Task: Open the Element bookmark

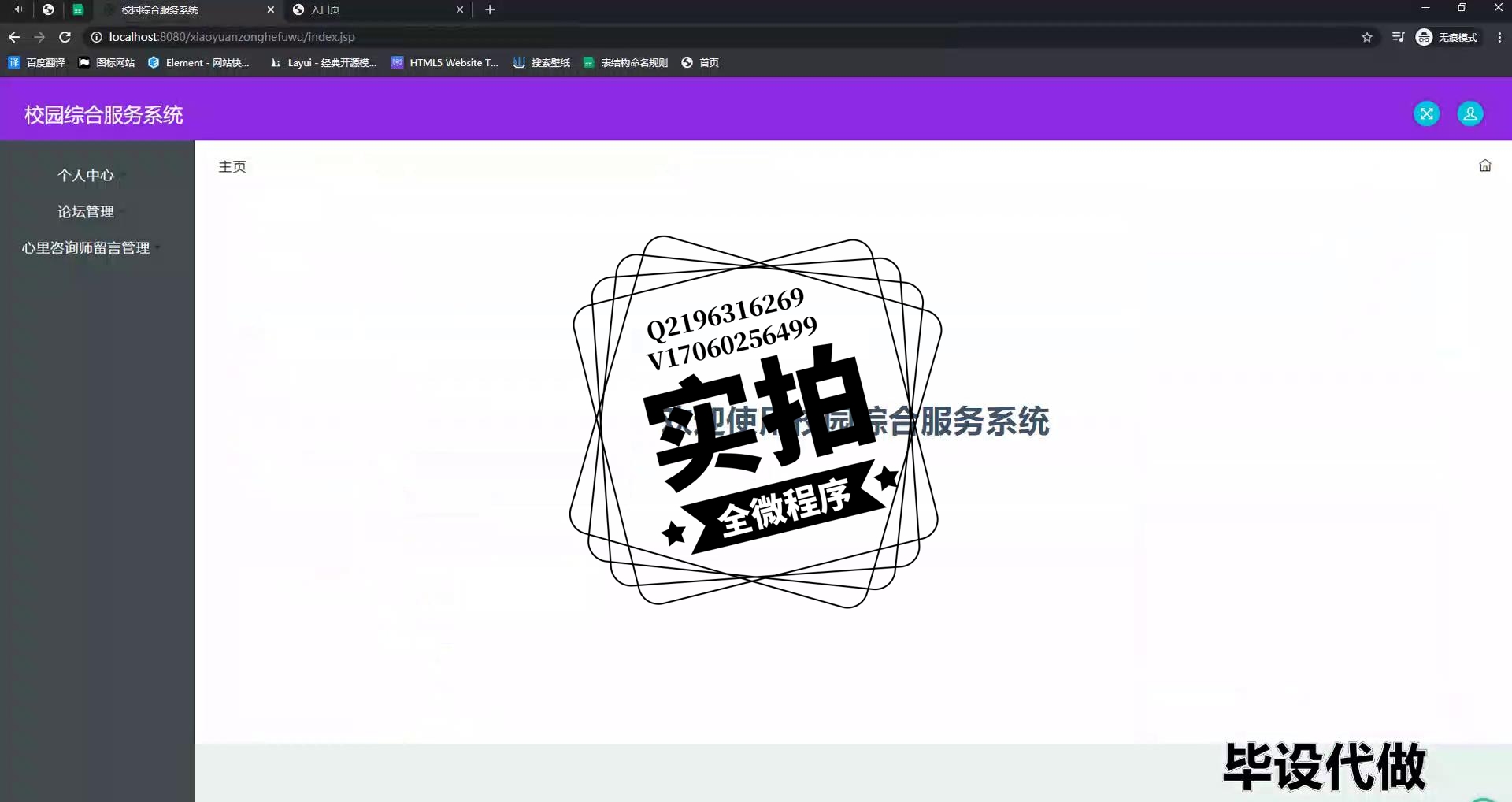Action: [198, 62]
